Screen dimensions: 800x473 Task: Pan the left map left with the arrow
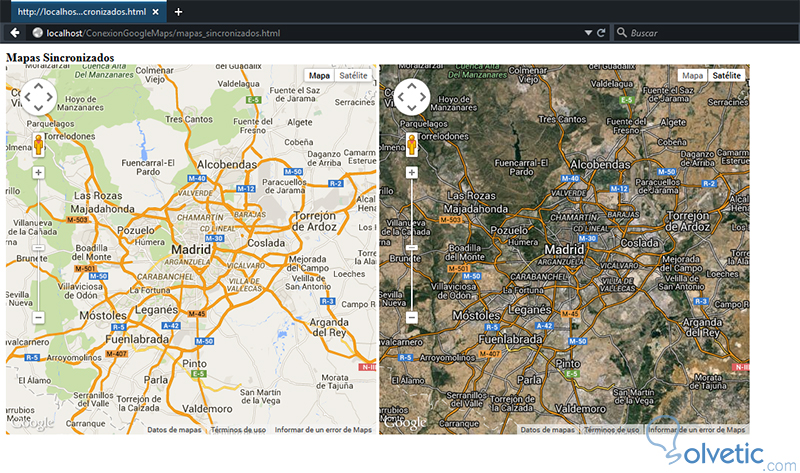(28, 97)
